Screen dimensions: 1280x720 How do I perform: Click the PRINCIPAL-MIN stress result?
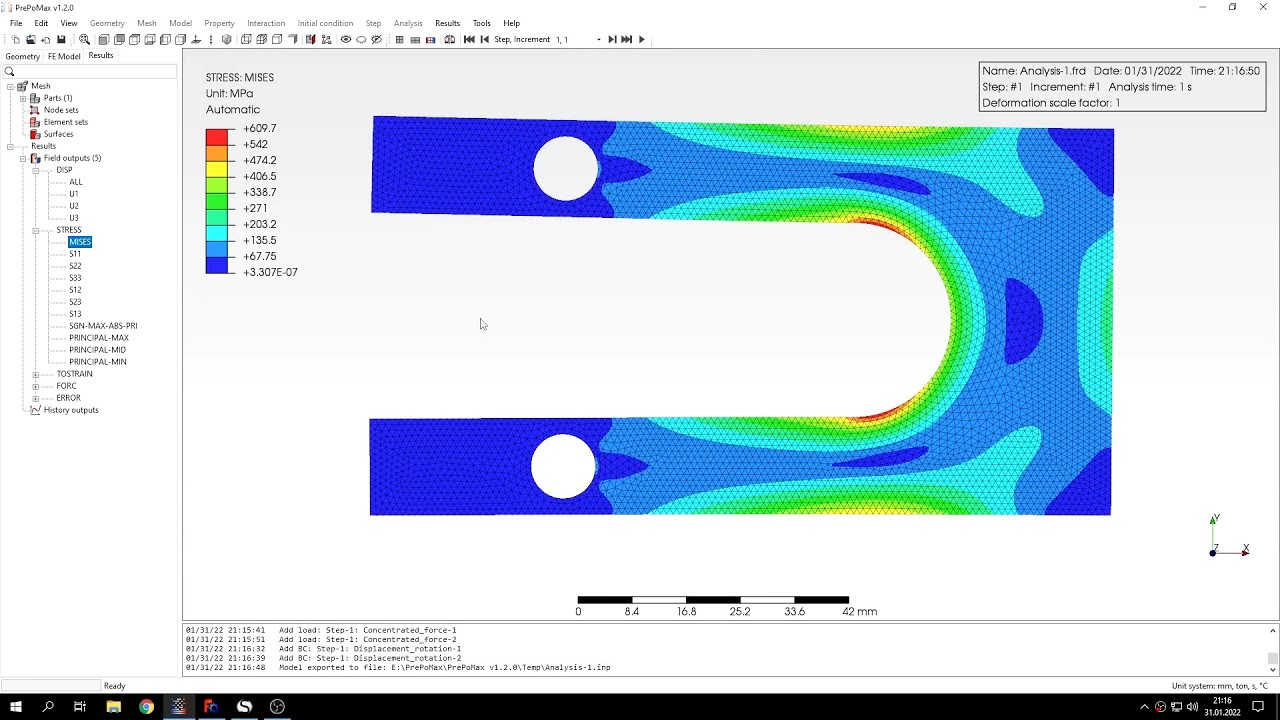98,362
